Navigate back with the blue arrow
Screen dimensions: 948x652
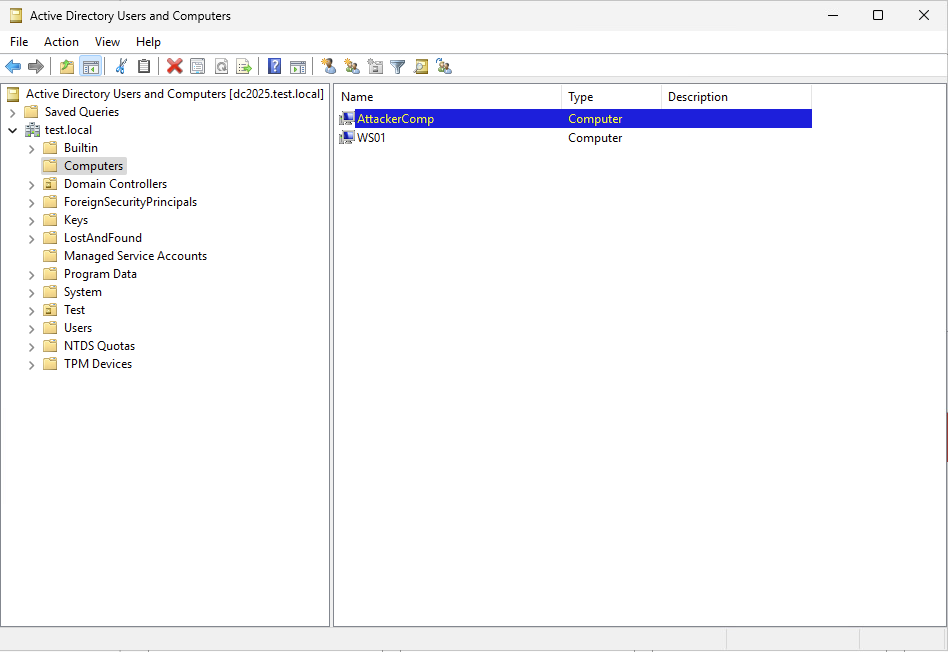[13, 66]
